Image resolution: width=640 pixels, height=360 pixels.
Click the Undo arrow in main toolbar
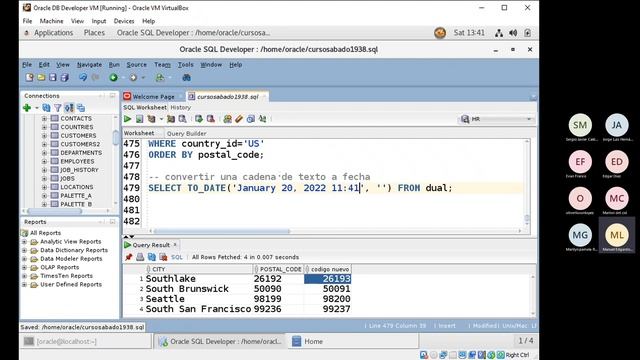pyautogui.click(x=83, y=77)
